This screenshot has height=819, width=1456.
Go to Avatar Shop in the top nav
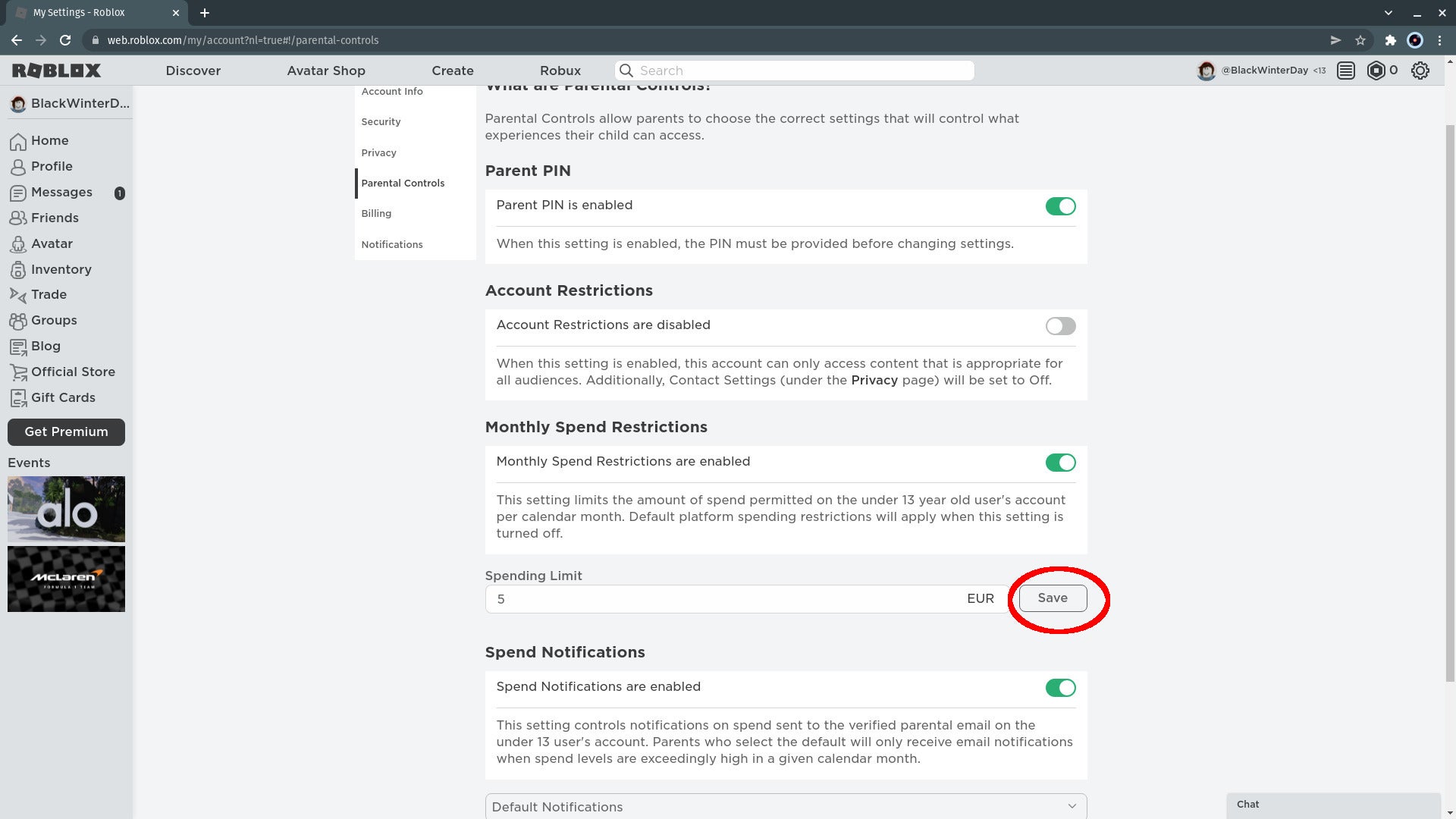(326, 71)
